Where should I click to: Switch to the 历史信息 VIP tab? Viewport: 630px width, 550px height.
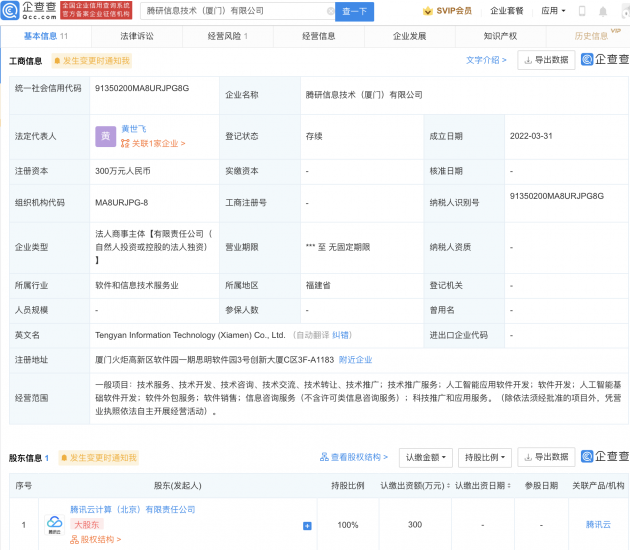[591, 36]
